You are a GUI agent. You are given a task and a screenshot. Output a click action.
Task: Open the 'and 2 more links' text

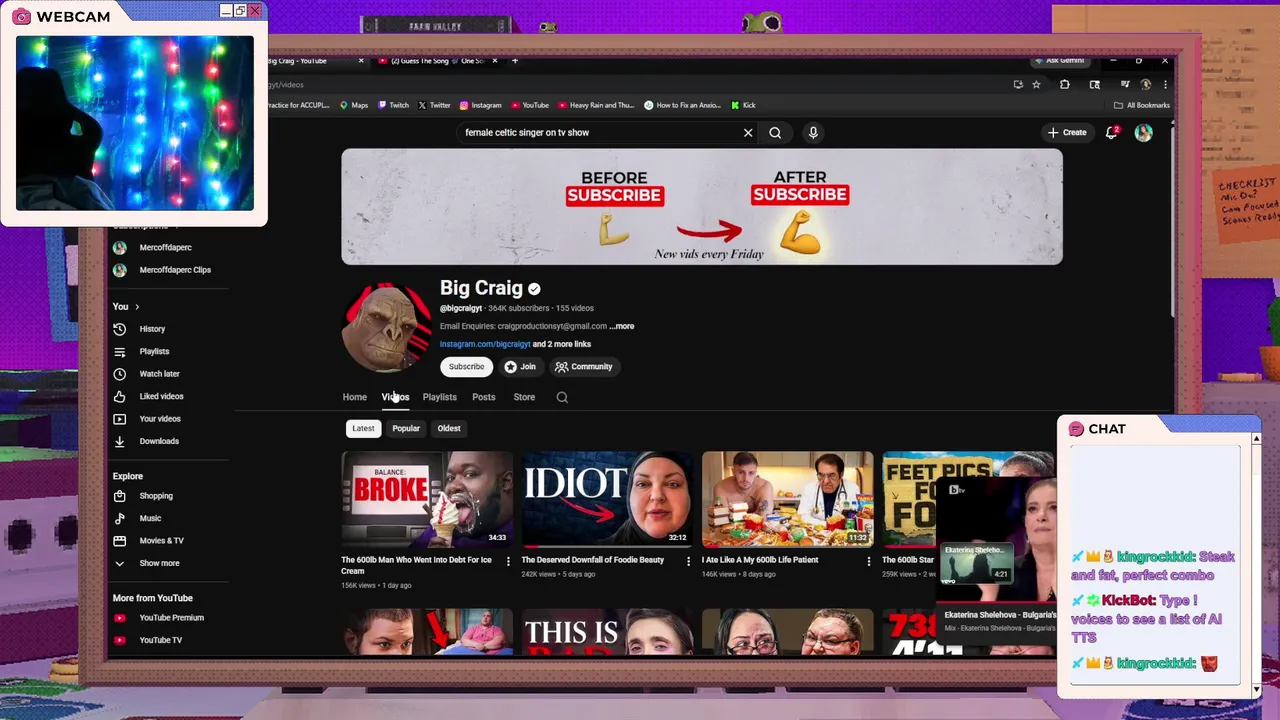click(x=562, y=344)
